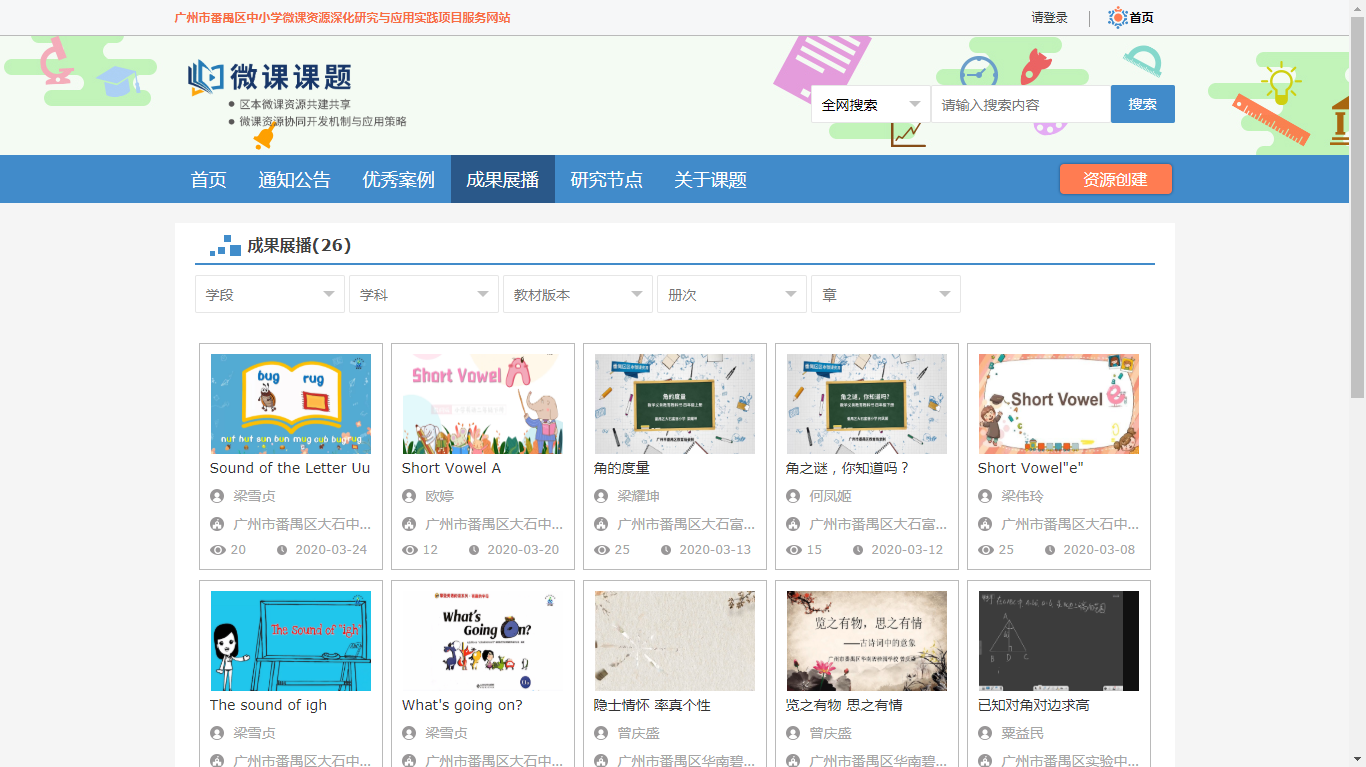Click school icon on 角的度量 card
The height and width of the screenshot is (767, 1366).
[x=601, y=524]
